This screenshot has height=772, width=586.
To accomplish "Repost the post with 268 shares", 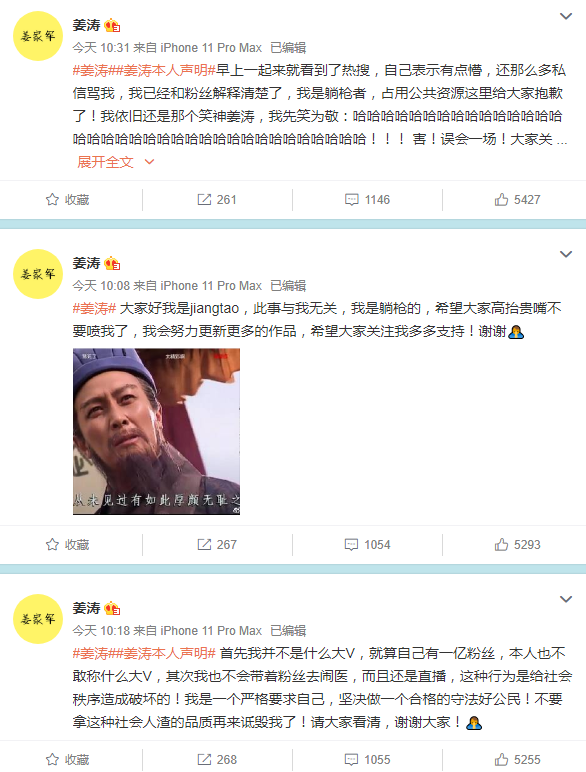I will click(217, 760).
